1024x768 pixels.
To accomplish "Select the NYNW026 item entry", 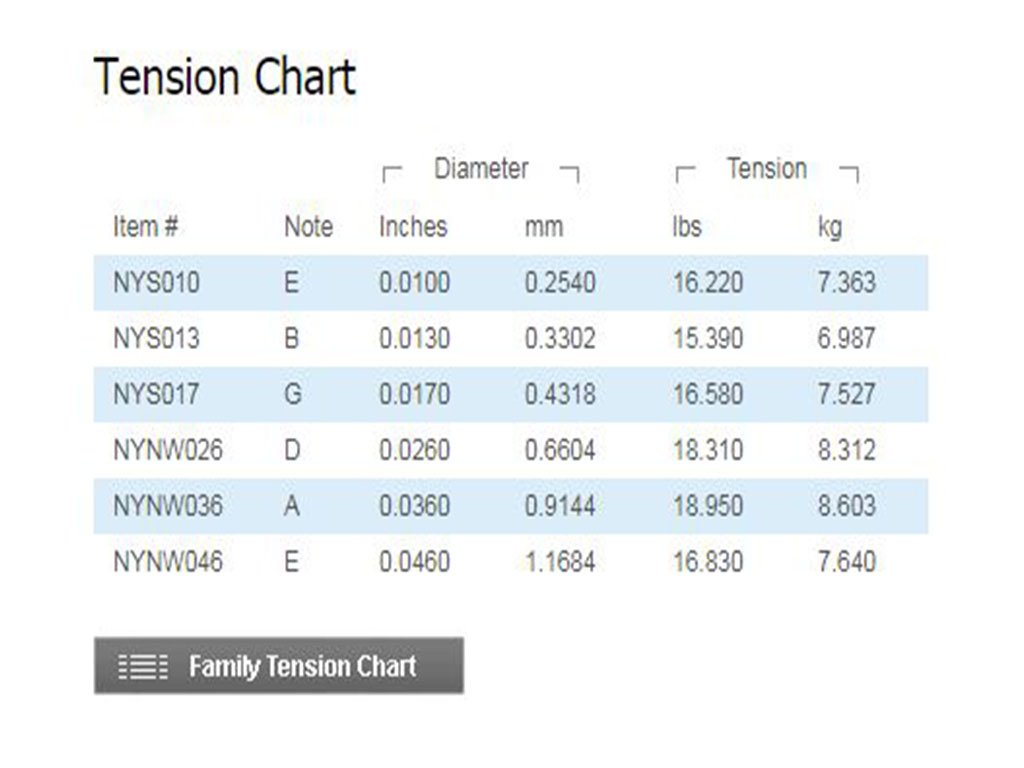I will tap(168, 450).
